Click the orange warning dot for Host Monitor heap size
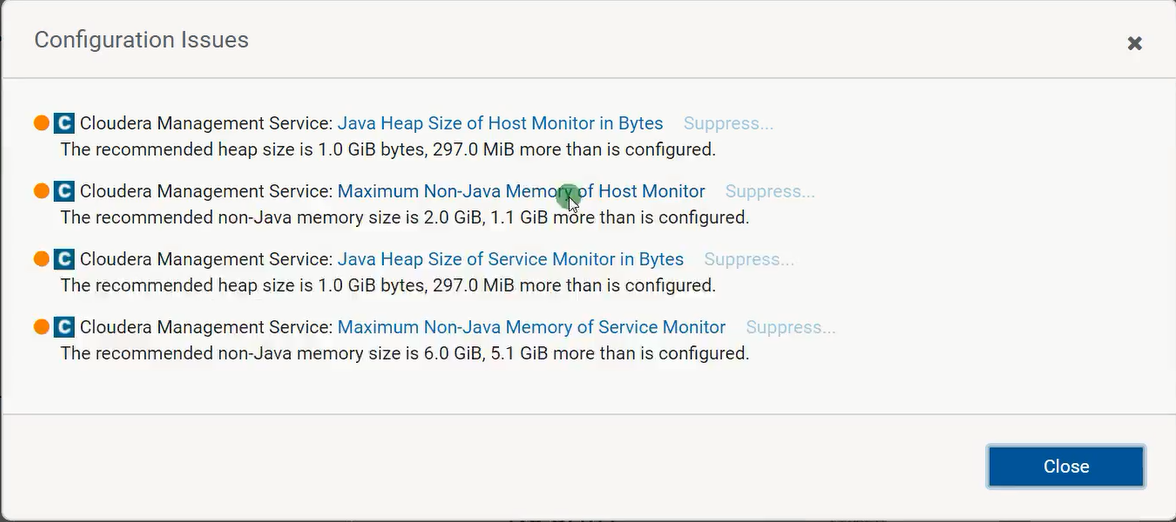Viewport: 1176px width, 522px height. click(41, 123)
